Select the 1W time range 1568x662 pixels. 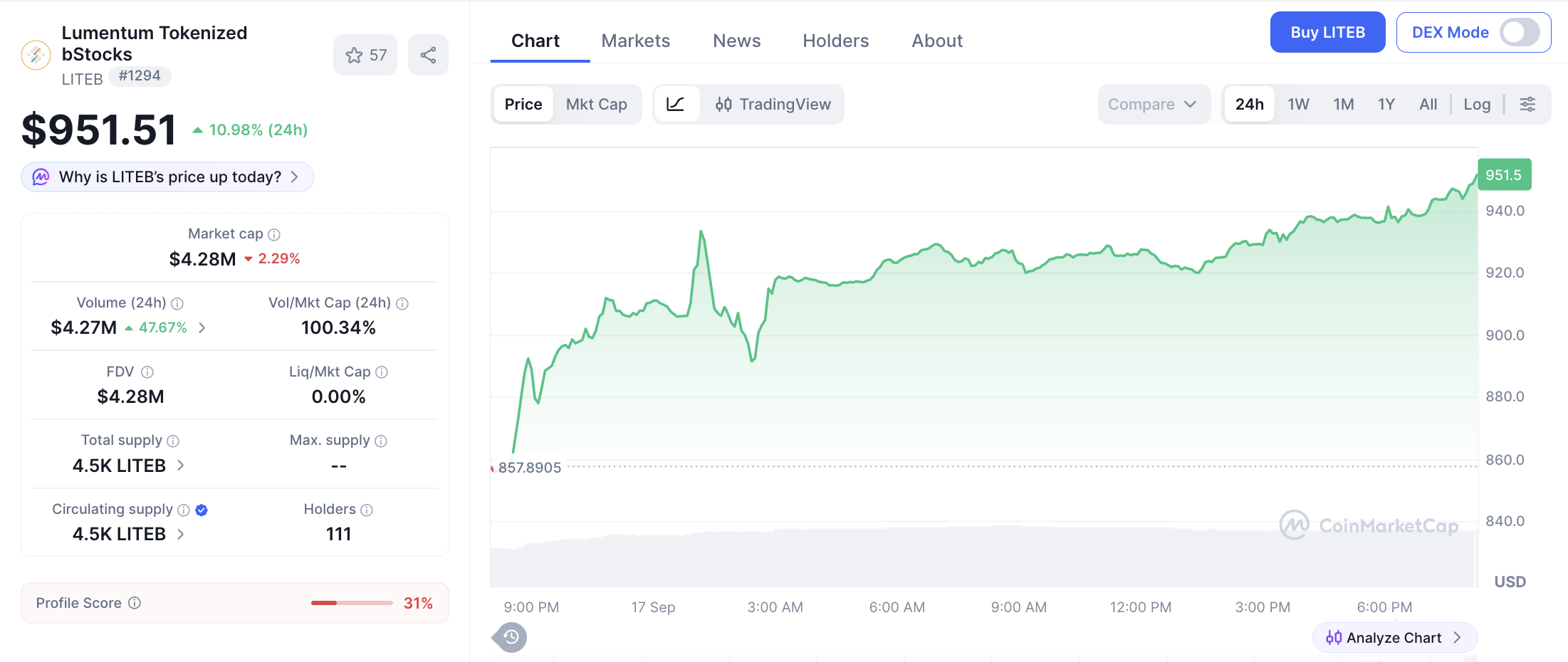tap(1298, 104)
